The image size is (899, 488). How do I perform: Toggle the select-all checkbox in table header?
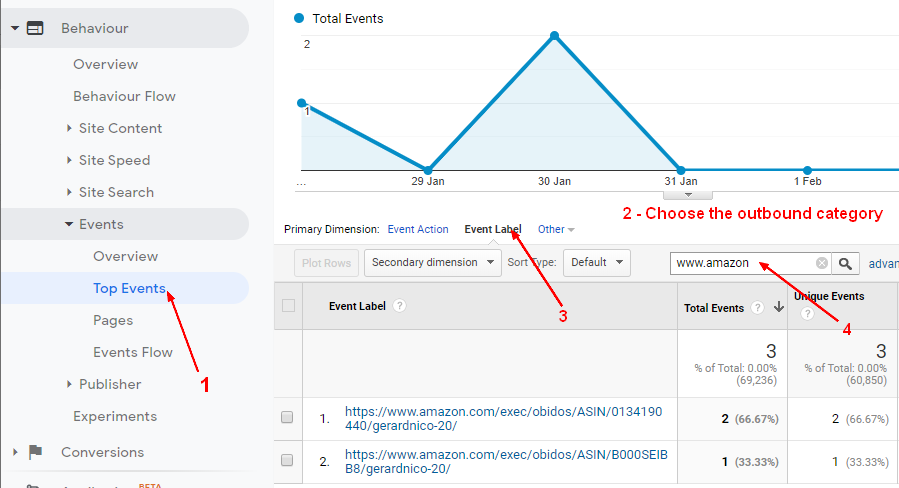click(x=288, y=306)
